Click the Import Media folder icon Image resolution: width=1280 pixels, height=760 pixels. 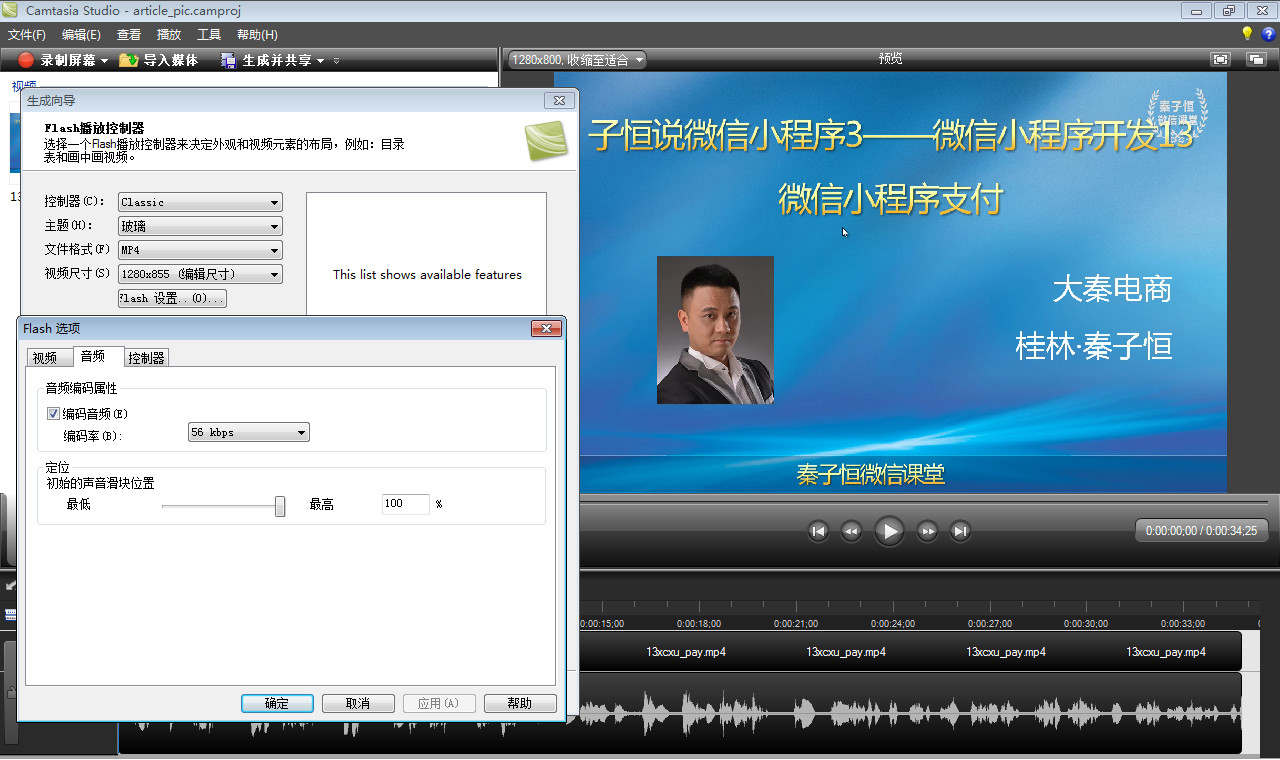[x=129, y=60]
